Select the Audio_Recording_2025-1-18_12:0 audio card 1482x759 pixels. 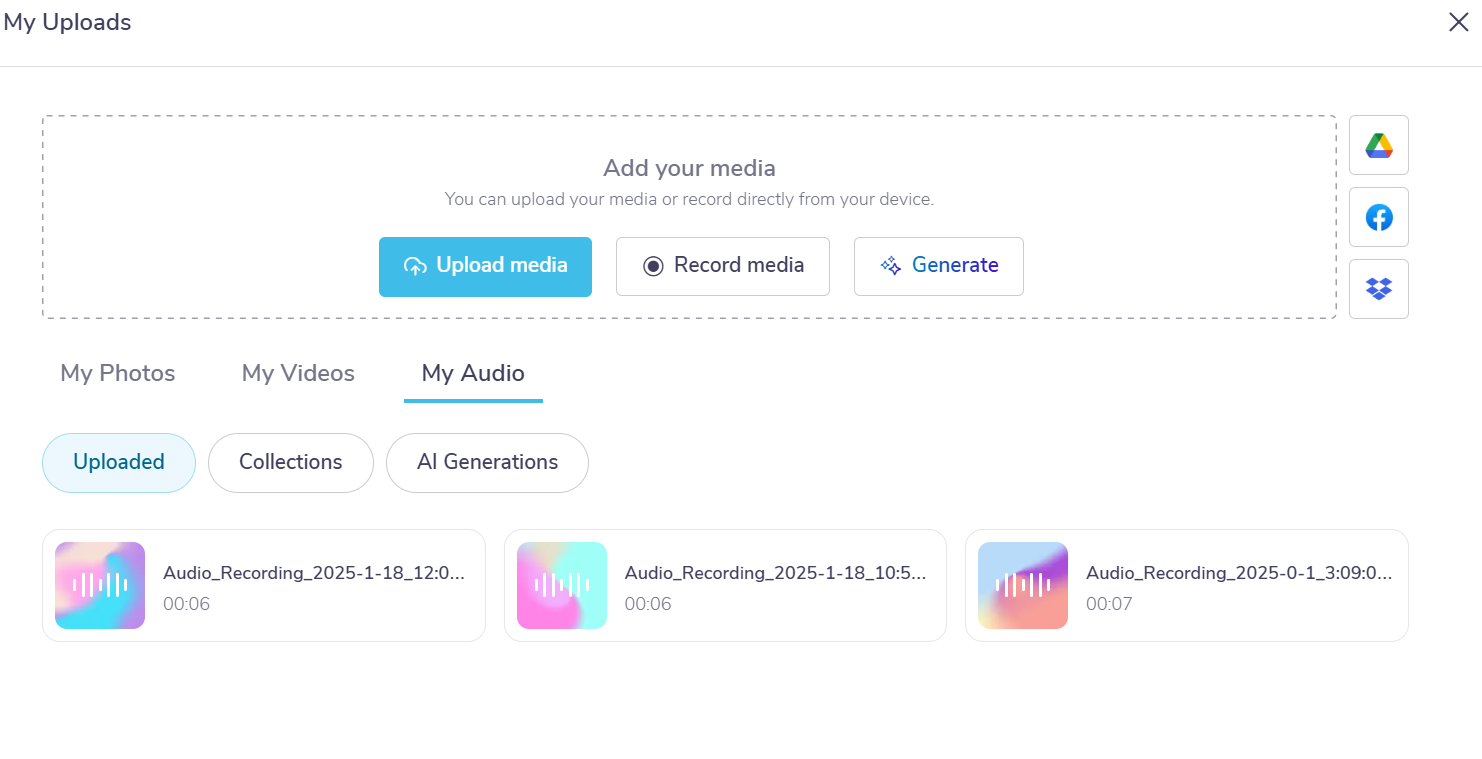263,585
